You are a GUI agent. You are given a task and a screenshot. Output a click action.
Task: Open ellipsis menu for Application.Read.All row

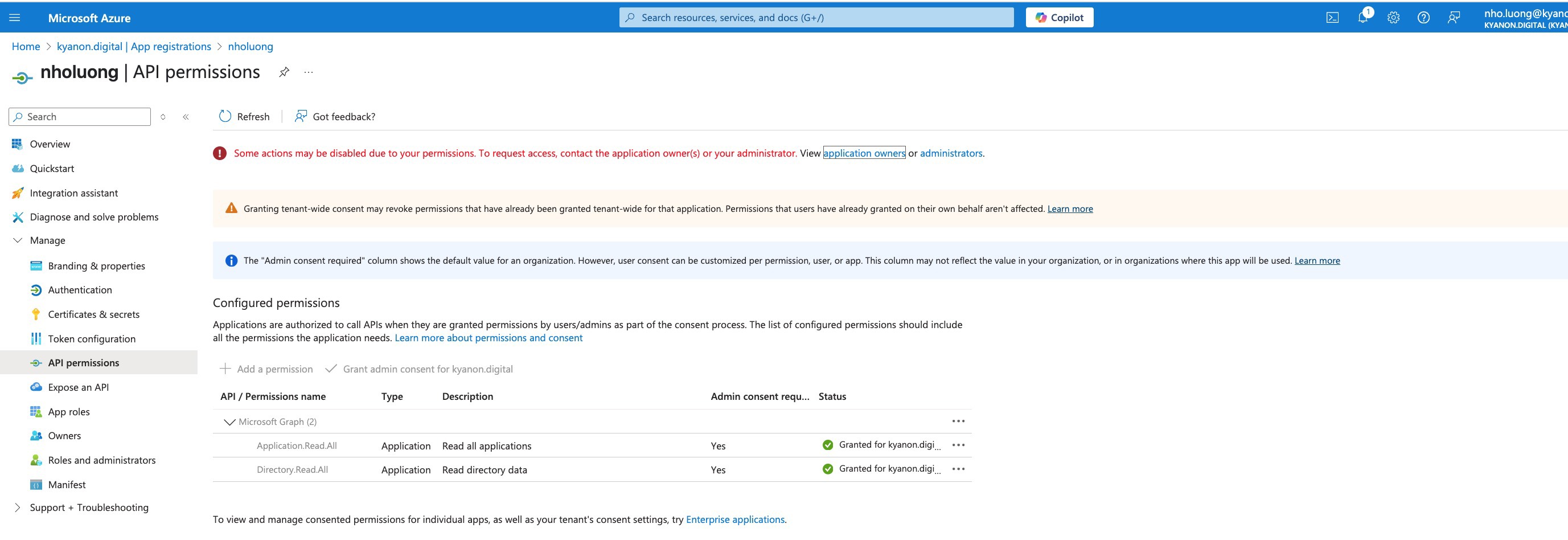tap(958, 445)
